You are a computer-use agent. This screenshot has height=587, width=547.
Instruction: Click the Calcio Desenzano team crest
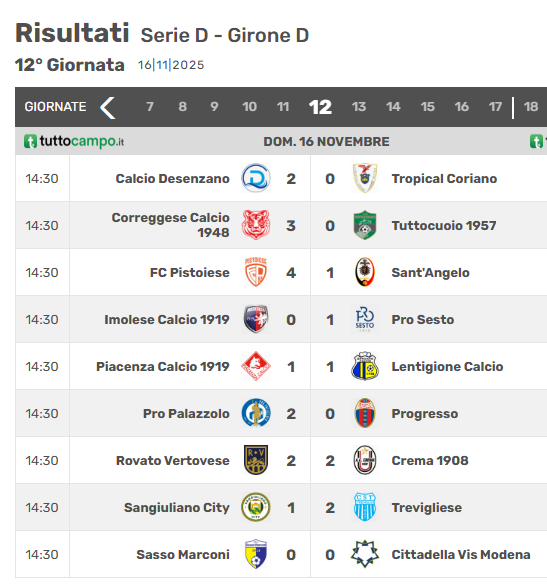click(x=256, y=178)
